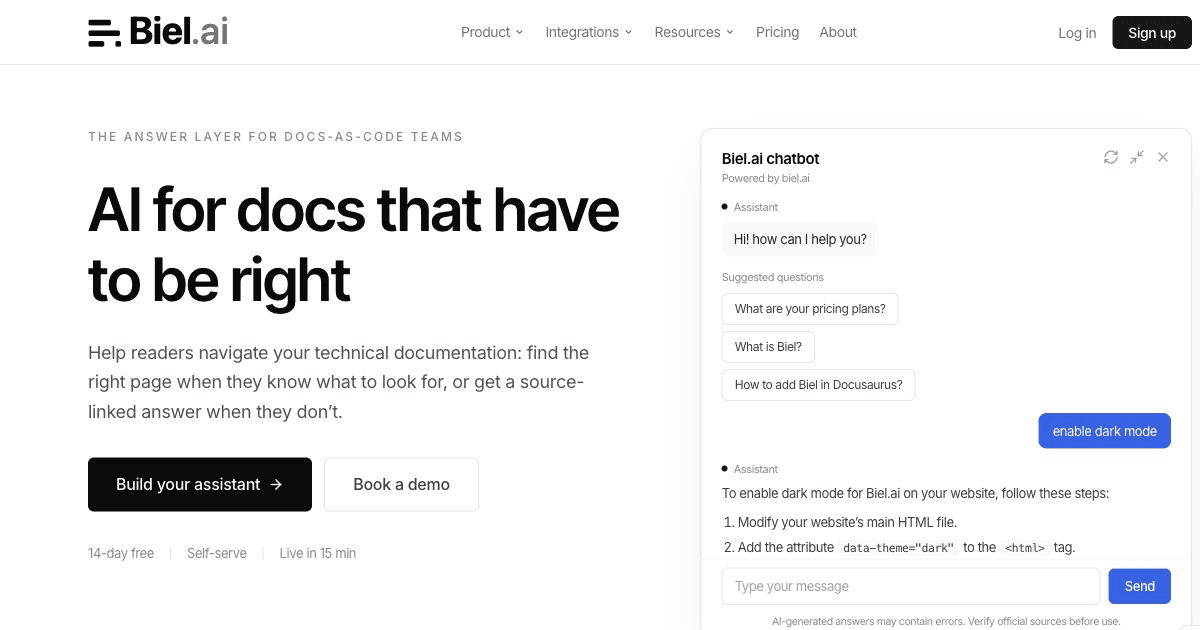Open the About page
This screenshot has height=630, width=1200.
838,32
